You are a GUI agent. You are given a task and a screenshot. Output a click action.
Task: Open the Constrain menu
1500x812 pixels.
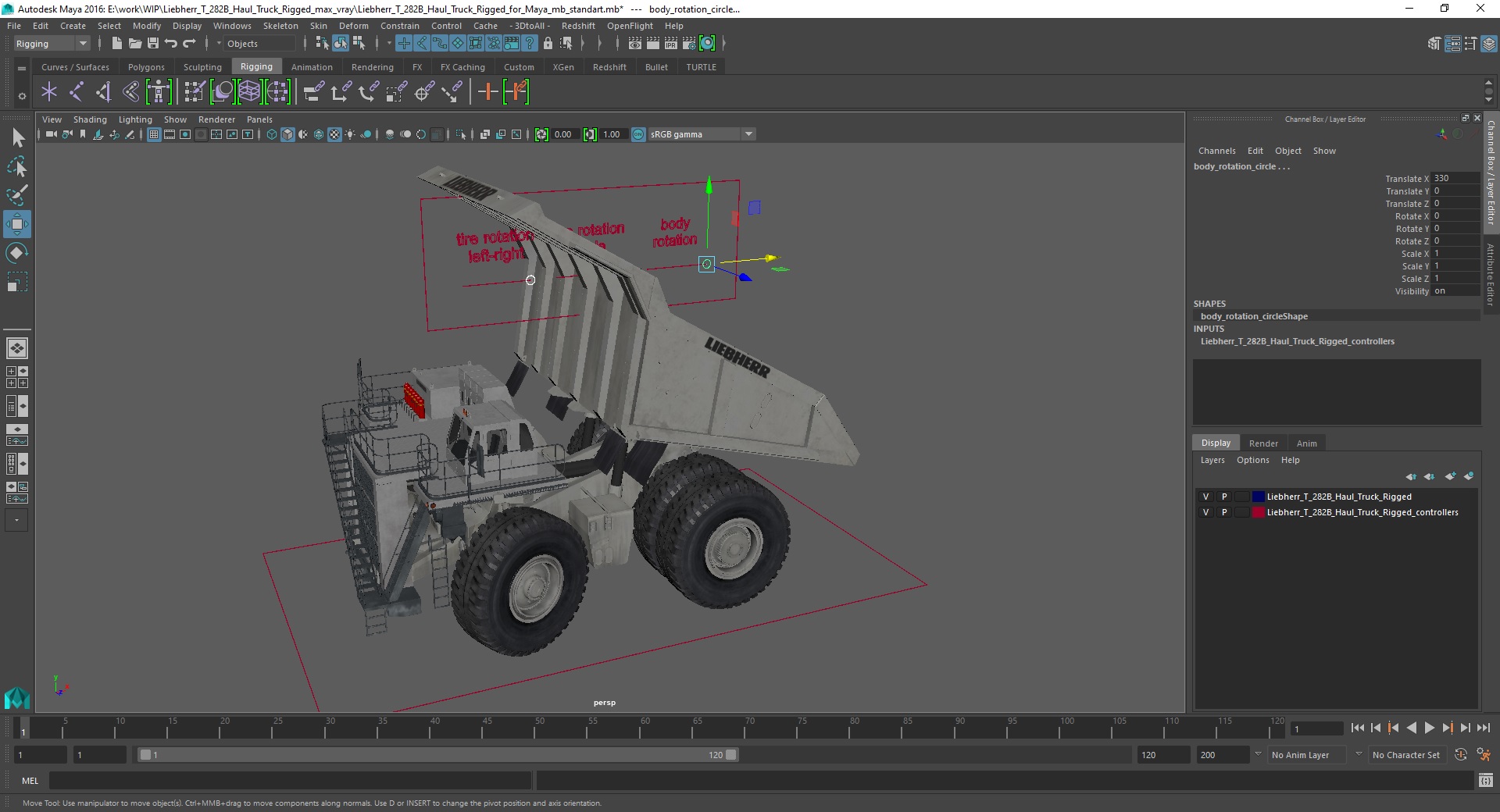(399, 26)
